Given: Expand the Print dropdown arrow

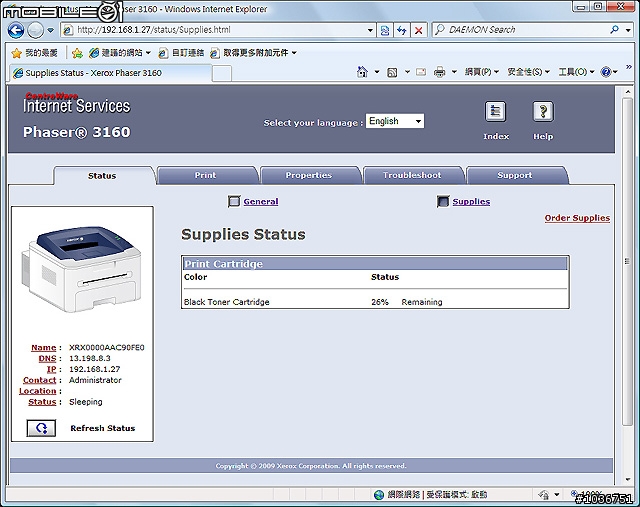Looking at the screenshot, I should tap(454, 72).
